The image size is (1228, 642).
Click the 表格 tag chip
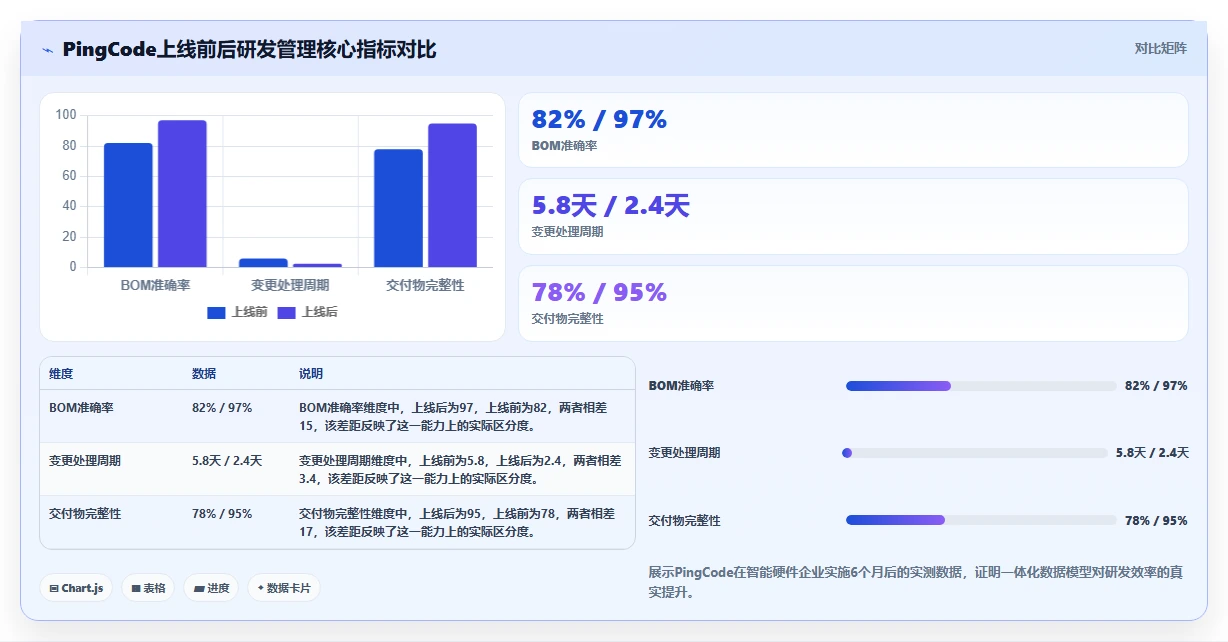point(148,588)
